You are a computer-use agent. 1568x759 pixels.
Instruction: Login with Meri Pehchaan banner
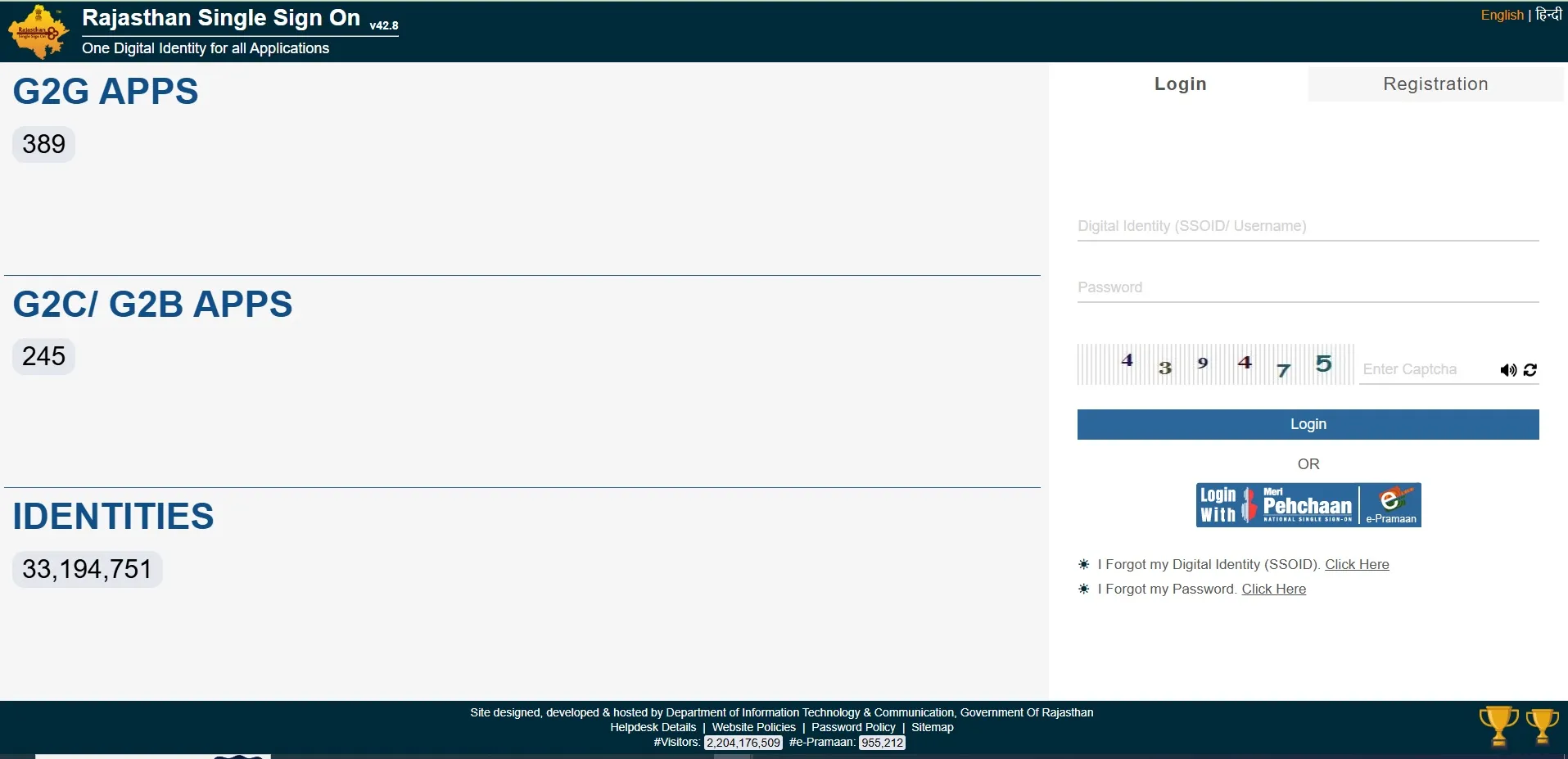tap(1277, 505)
